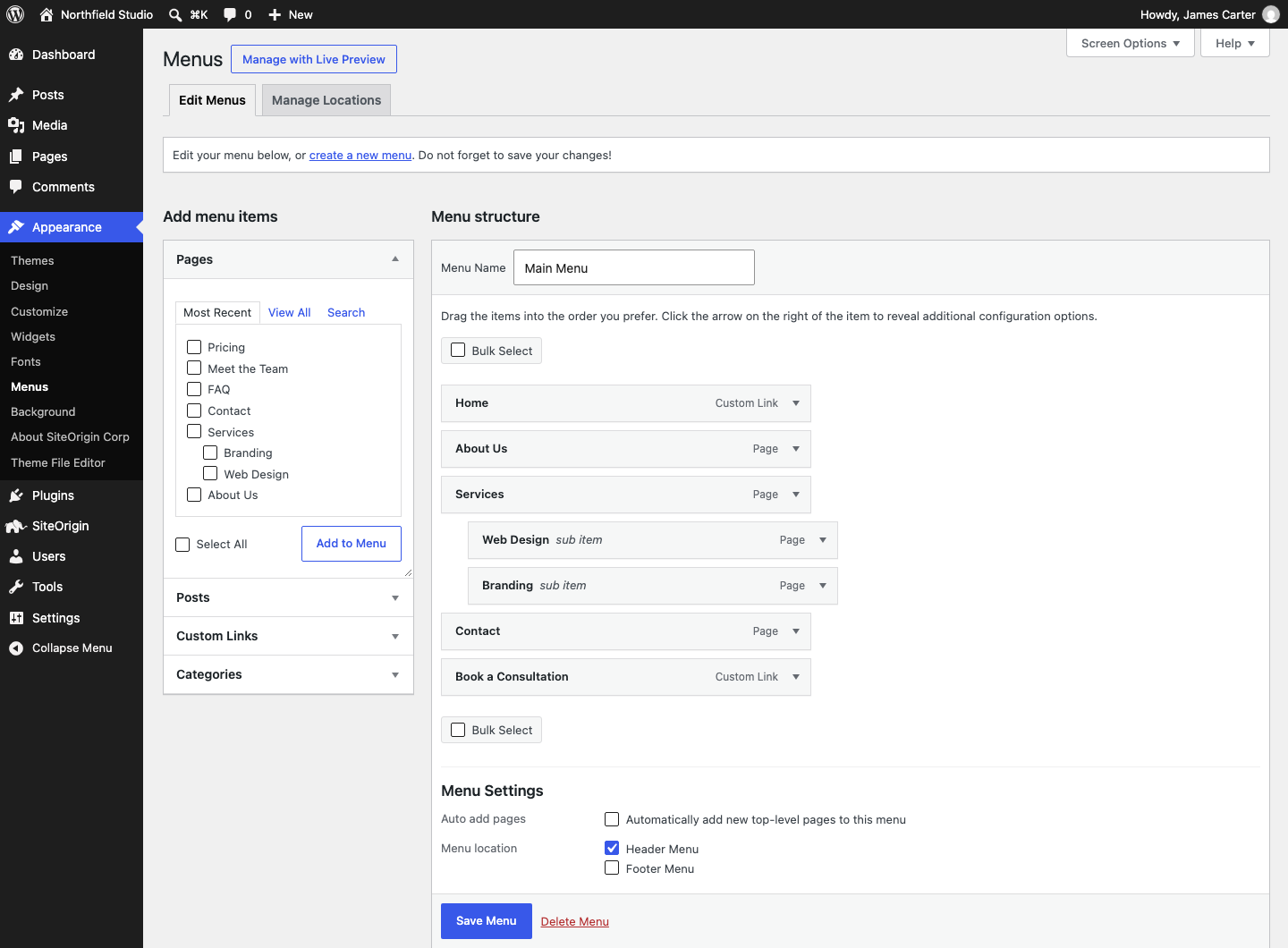Switch to the View All pages tab
The width and height of the screenshot is (1288, 948).
click(290, 312)
